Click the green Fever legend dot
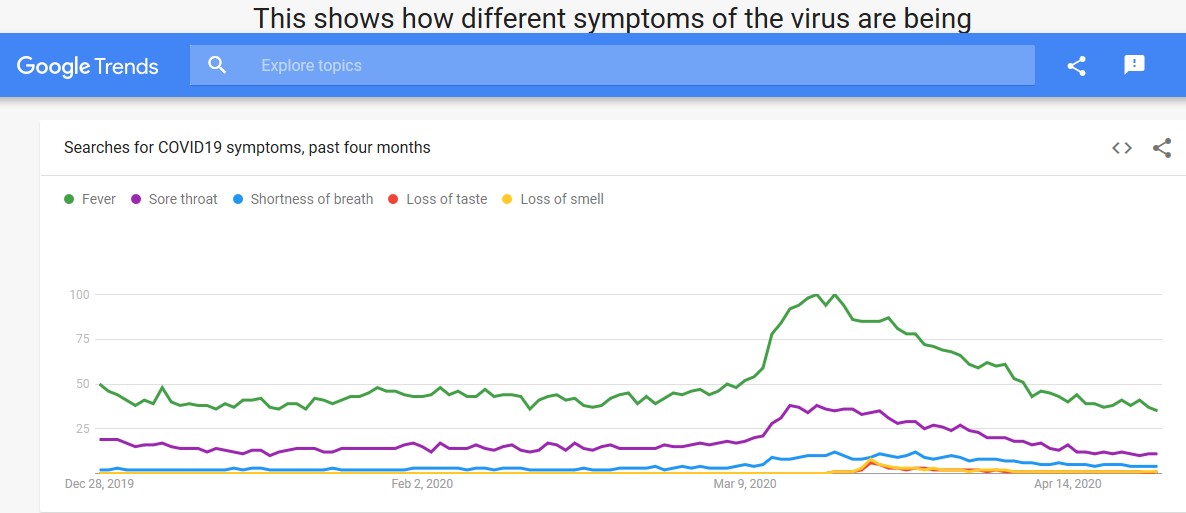 coord(69,199)
